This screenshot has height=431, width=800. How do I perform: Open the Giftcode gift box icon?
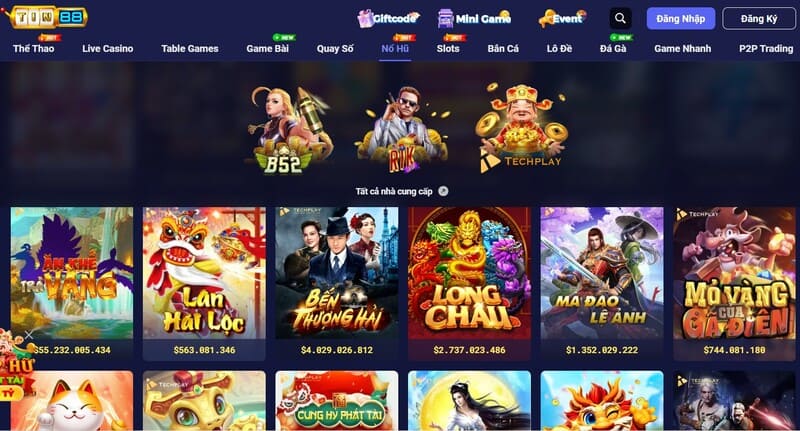pyautogui.click(x=365, y=18)
